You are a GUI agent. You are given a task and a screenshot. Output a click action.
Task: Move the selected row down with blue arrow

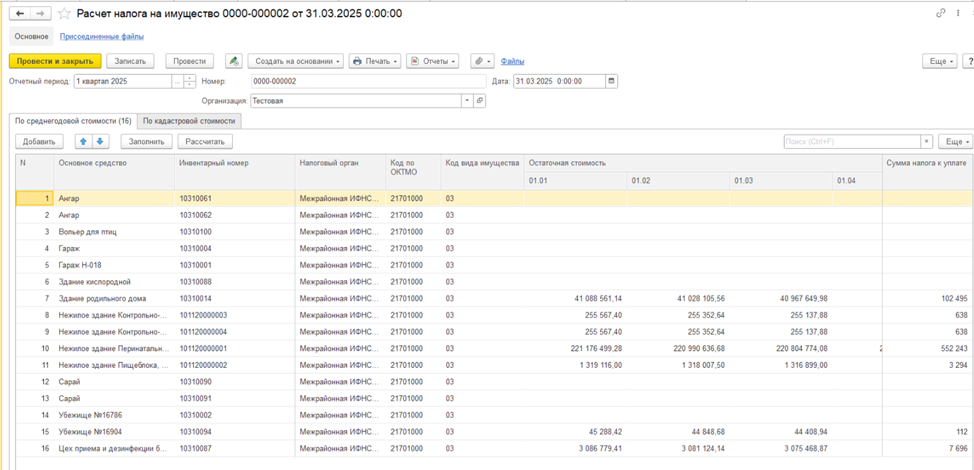coord(100,142)
